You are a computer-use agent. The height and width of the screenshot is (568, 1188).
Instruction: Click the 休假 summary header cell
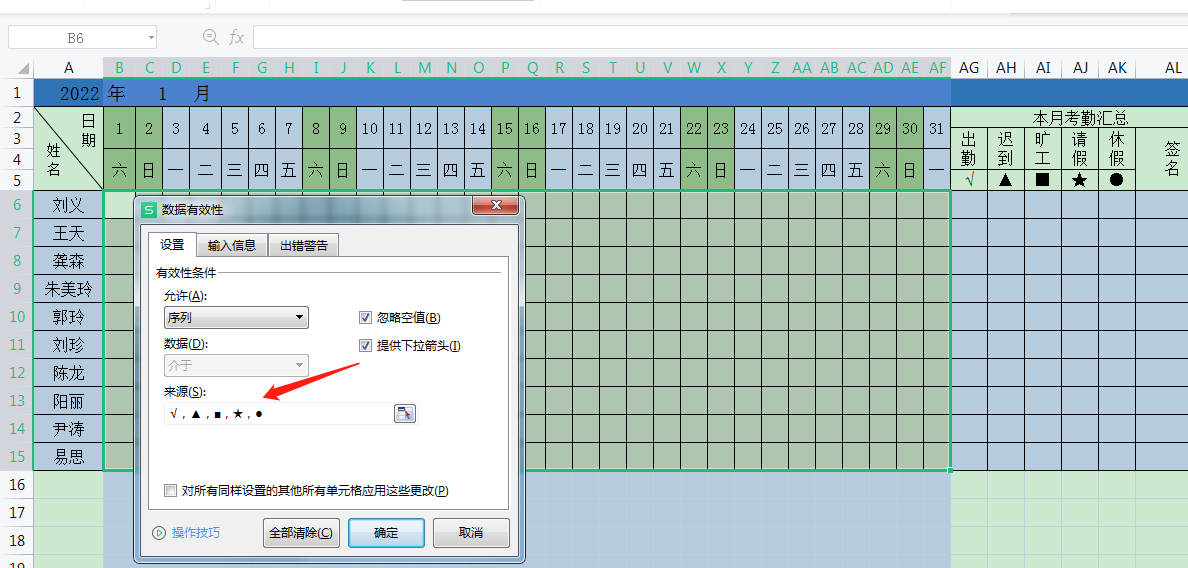tap(1116, 148)
